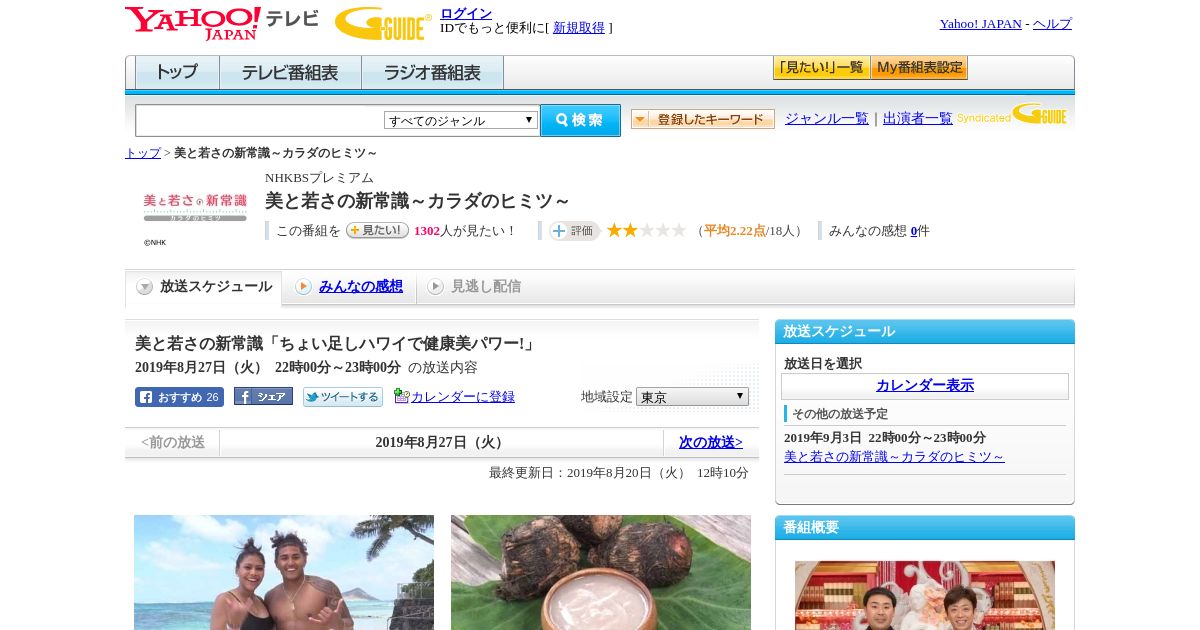Click the blue 検索 search button
Screen dimensions: 1200x630
[x=580, y=120]
